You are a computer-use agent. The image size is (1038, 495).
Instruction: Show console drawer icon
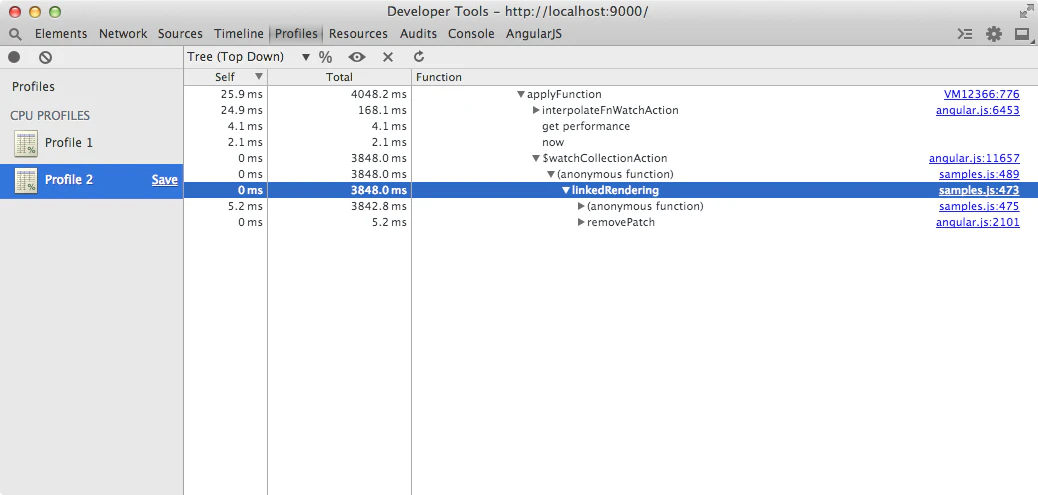pyautogui.click(x=965, y=34)
